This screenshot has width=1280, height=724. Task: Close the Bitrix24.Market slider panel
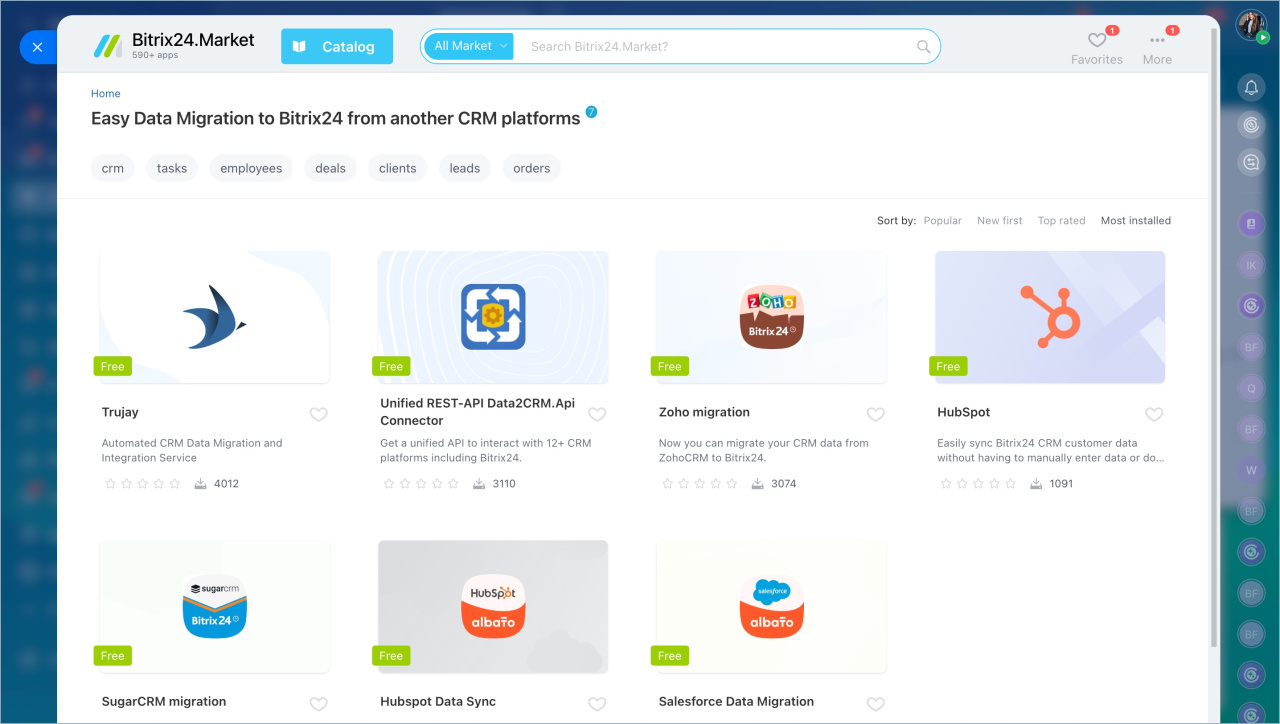tap(37, 47)
